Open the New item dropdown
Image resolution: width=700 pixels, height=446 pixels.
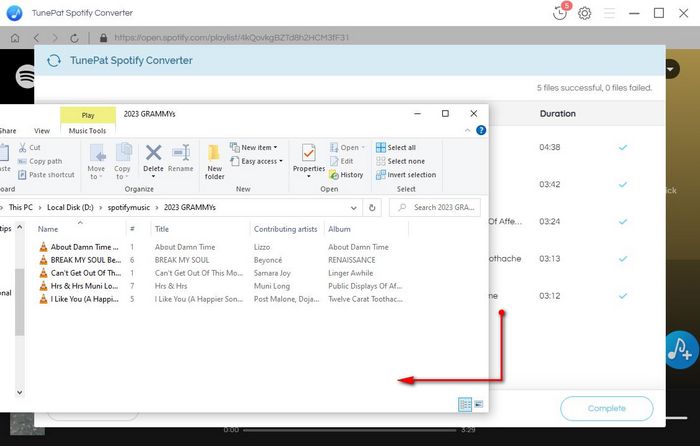[254, 147]
